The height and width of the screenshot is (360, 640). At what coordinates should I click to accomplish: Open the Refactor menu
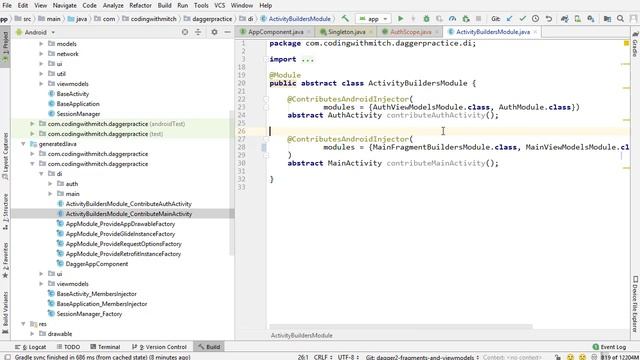pos(140,5)
